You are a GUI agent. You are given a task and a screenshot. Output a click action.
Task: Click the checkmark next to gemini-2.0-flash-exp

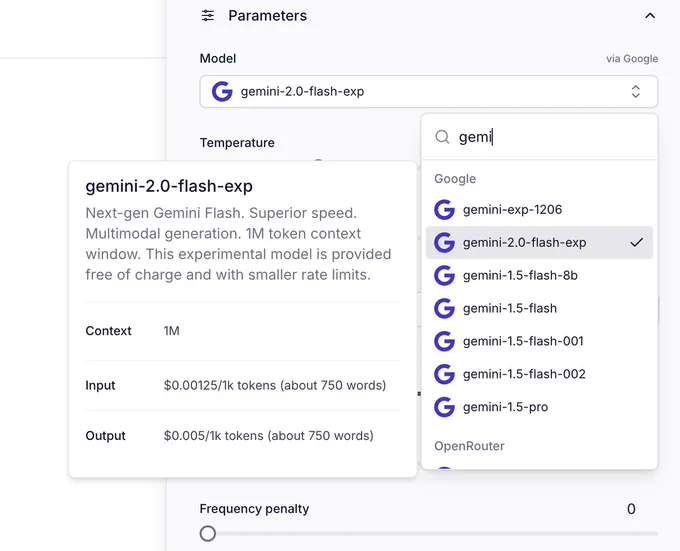(x=636, y=242)
